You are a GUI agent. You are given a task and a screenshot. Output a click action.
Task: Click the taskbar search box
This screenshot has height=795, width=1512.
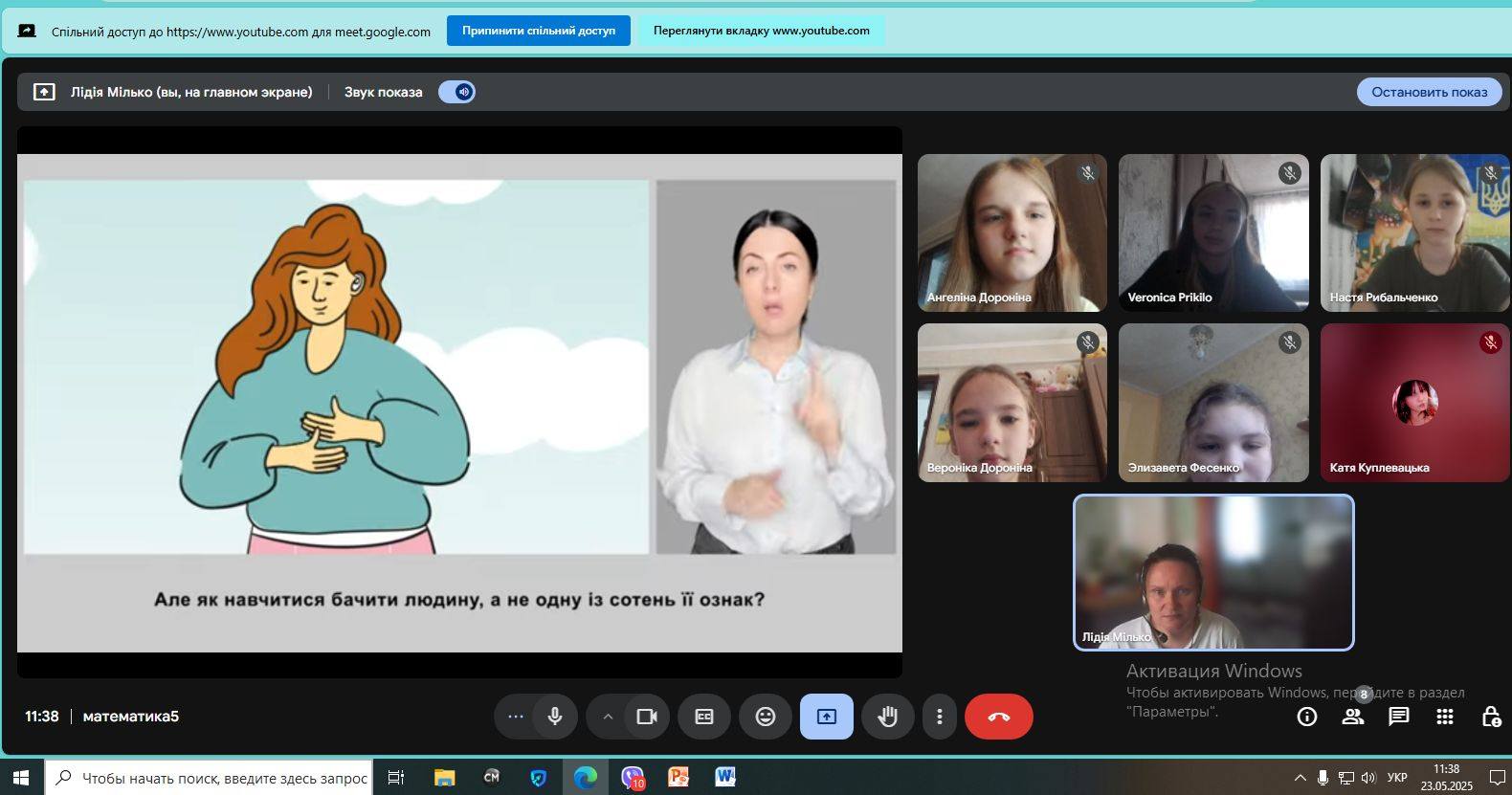coord(209,778)
